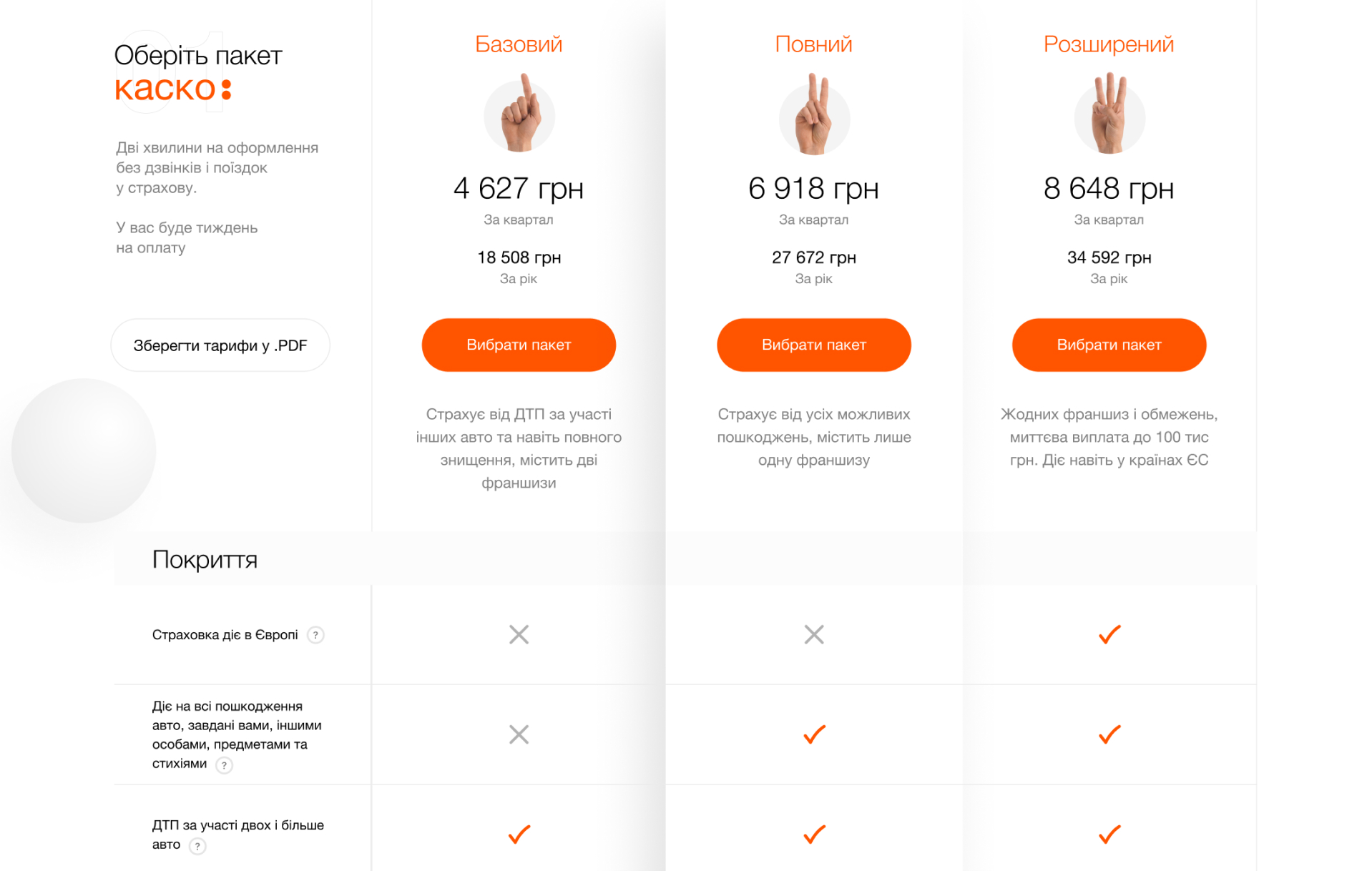The height and width of the screenshot is (871, 1372).
Task: Click all-damages cross in the Базовий column
Action: tap(519, 734)
